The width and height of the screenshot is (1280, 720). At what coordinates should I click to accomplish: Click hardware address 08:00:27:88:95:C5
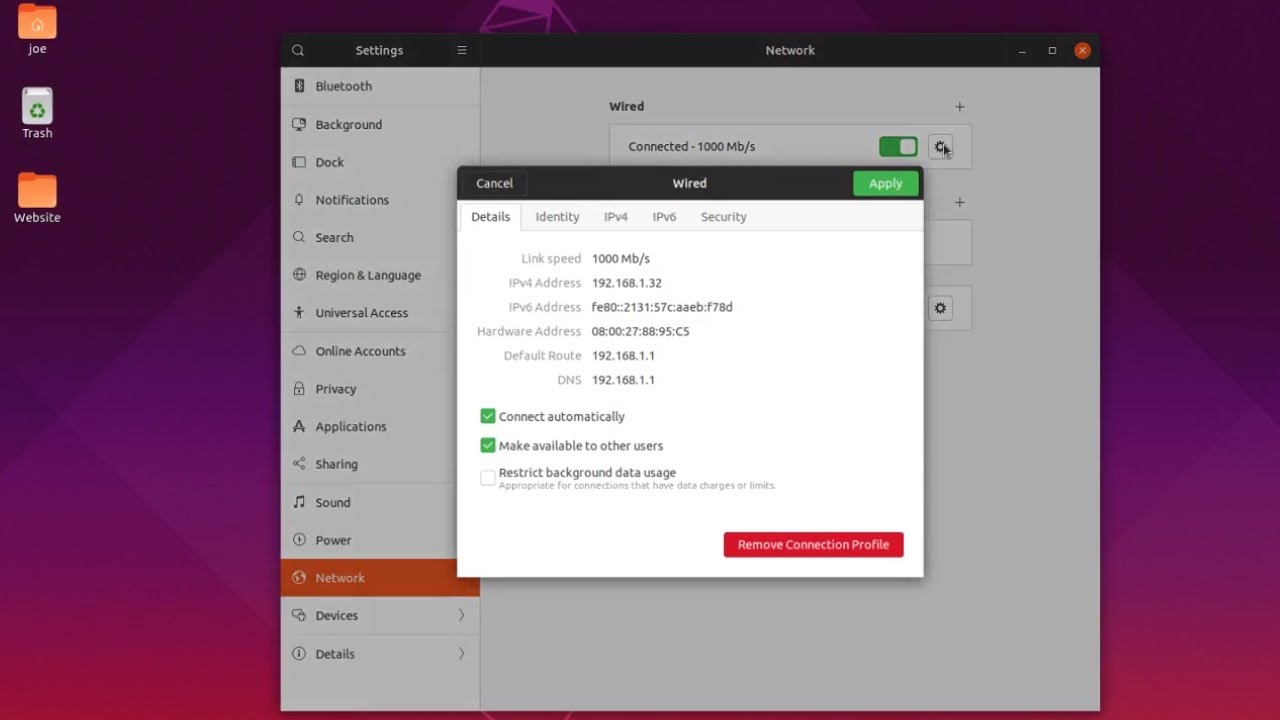point(641,331)
